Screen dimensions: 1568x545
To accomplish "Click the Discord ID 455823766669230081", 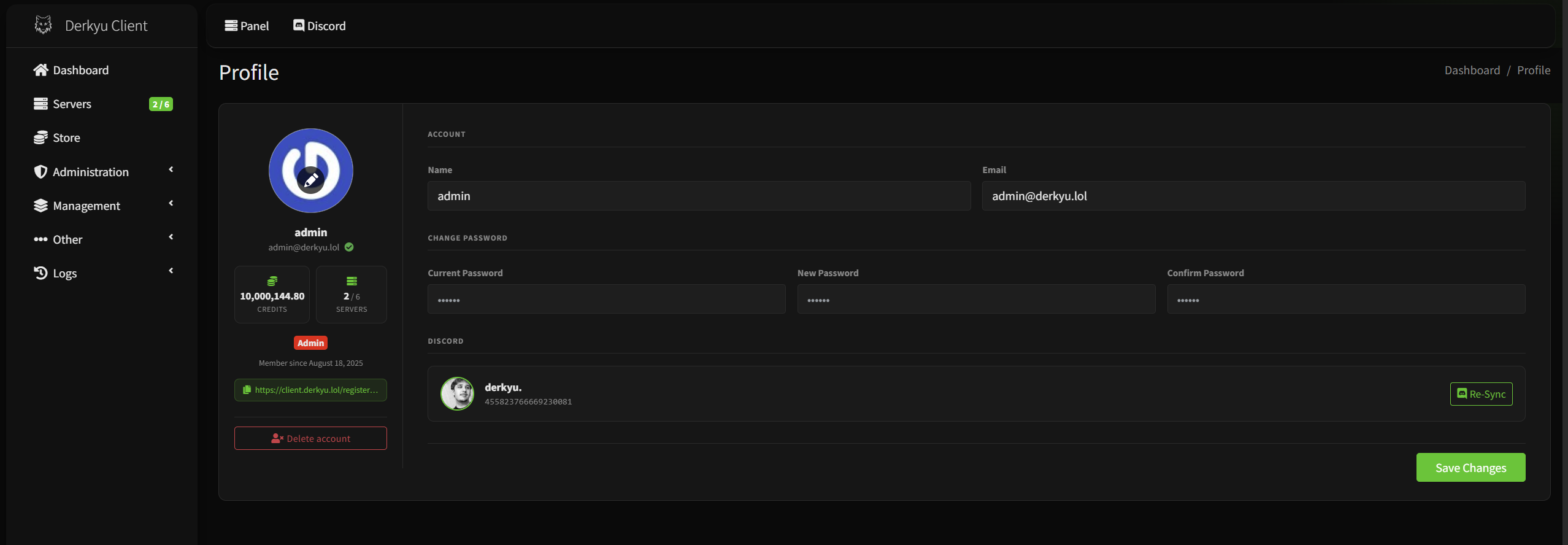I will [528, 402].
